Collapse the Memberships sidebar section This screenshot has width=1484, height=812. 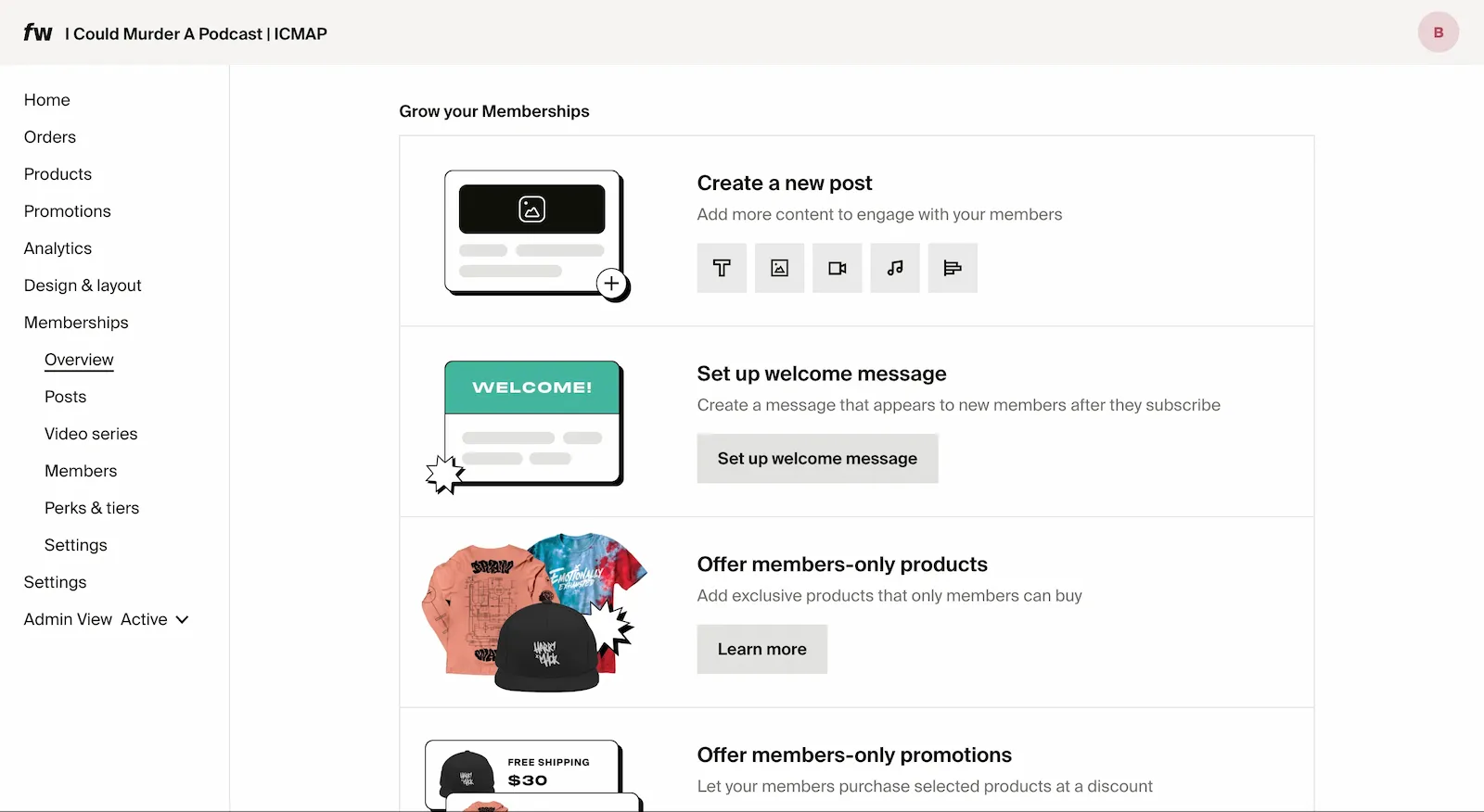click(76, 323)
